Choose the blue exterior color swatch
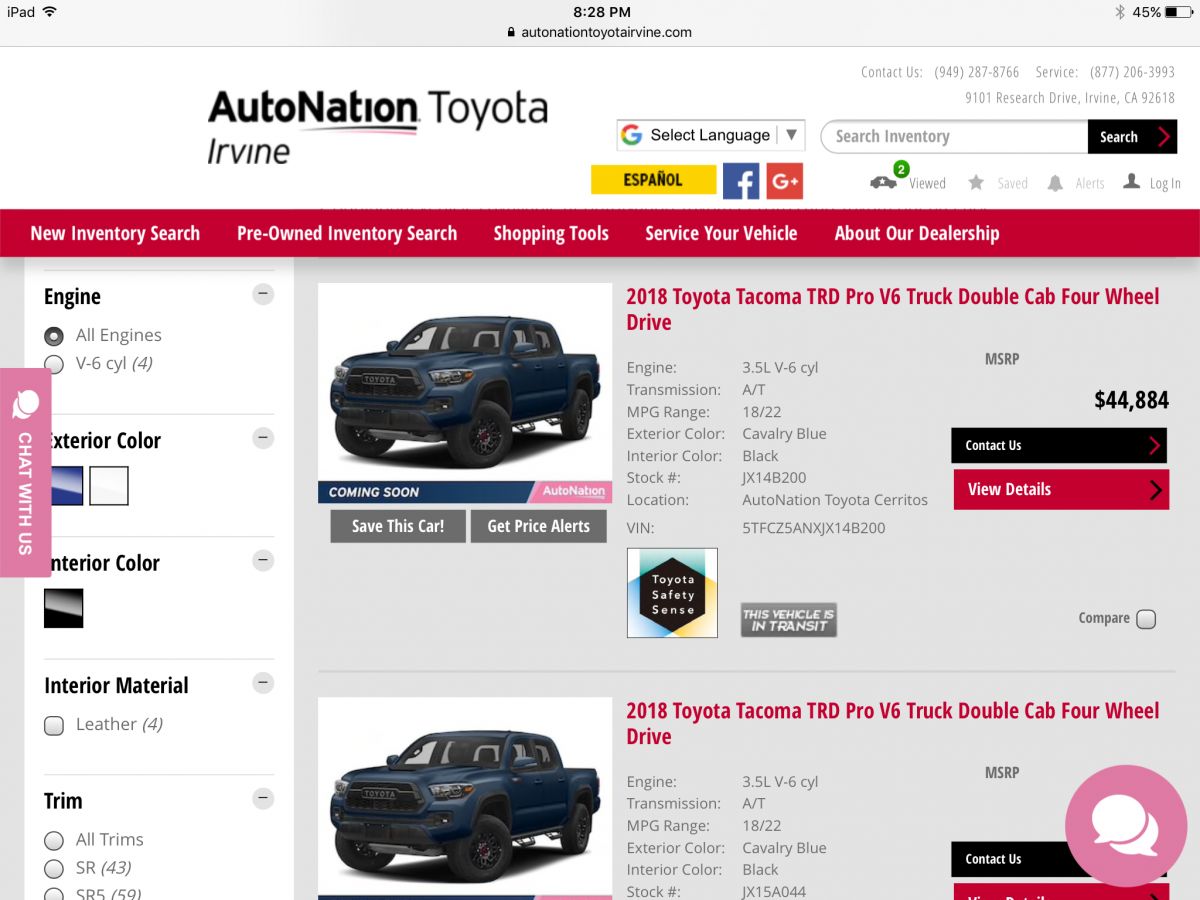 click(67, 486)
